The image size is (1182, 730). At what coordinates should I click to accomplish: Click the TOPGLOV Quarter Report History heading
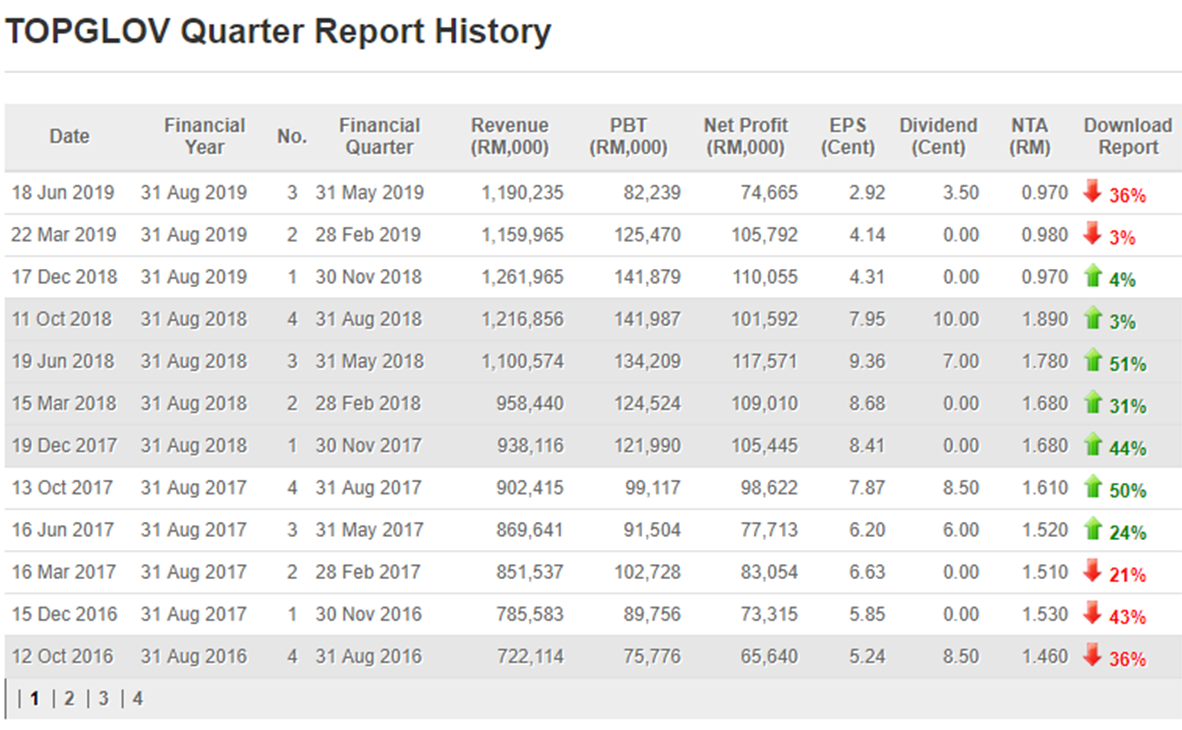[x=278, y=32]
